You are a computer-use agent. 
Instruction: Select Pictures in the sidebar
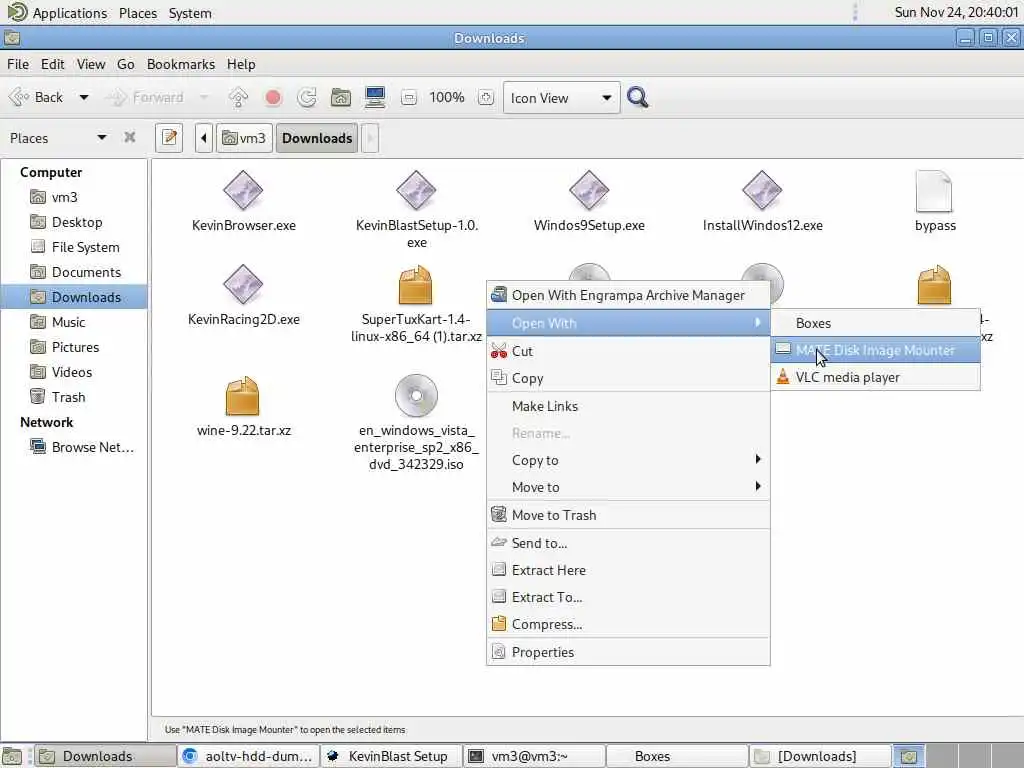click(x=74, y=347)
